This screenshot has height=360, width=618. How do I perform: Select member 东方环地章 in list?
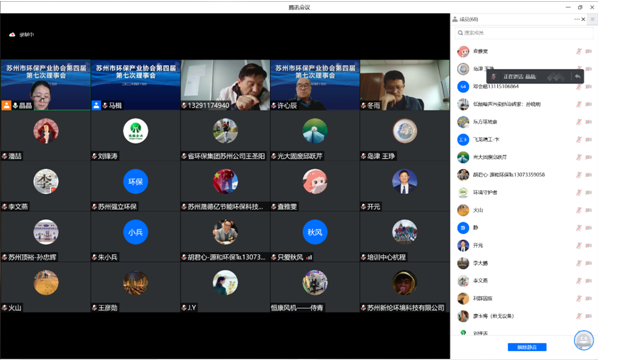524,122
